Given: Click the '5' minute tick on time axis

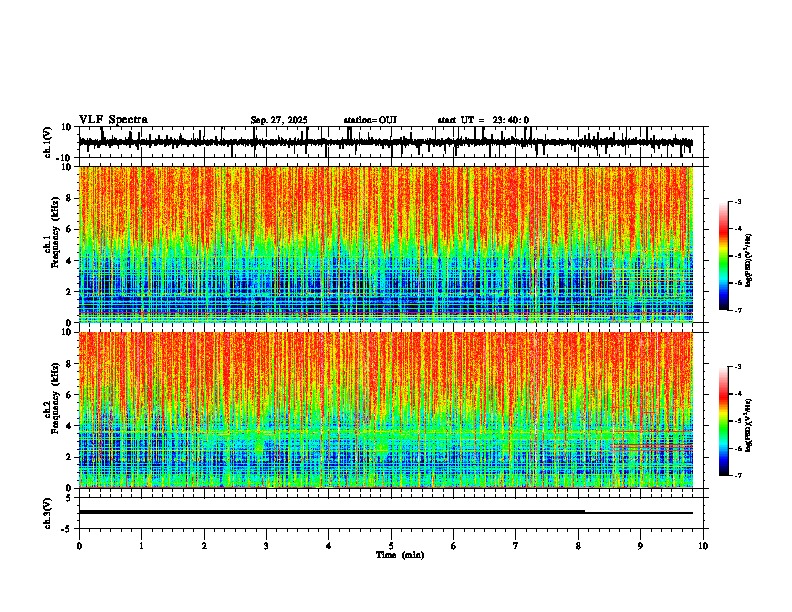Looking at the screenshot, I should [391, 546].
